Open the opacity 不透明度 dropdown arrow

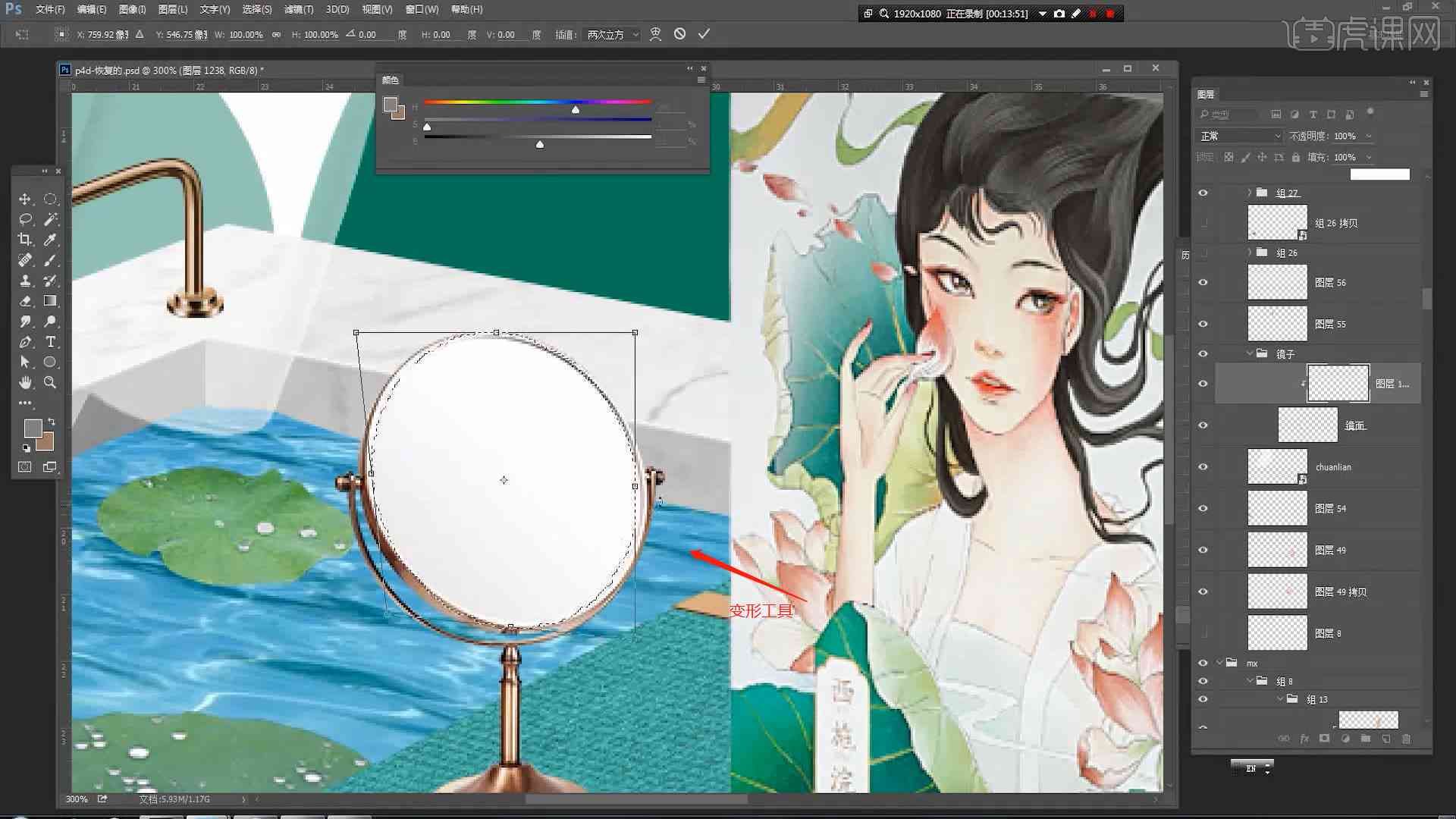[1369, 136]
